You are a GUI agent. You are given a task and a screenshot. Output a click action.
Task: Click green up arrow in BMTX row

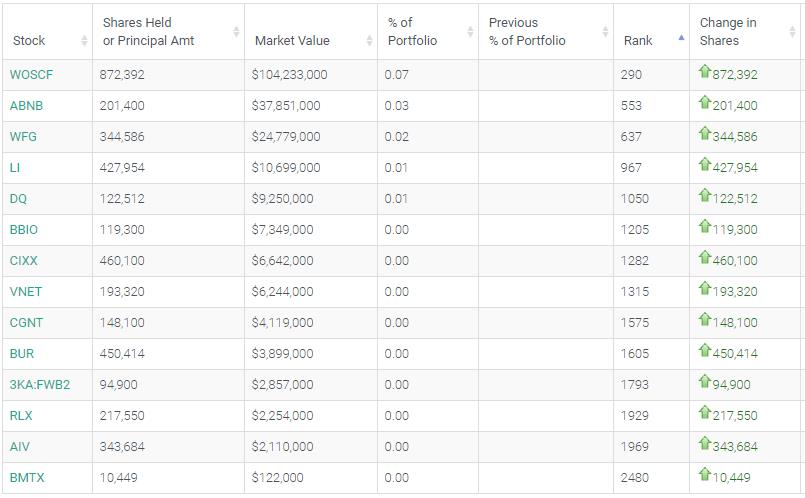(705, 474)
